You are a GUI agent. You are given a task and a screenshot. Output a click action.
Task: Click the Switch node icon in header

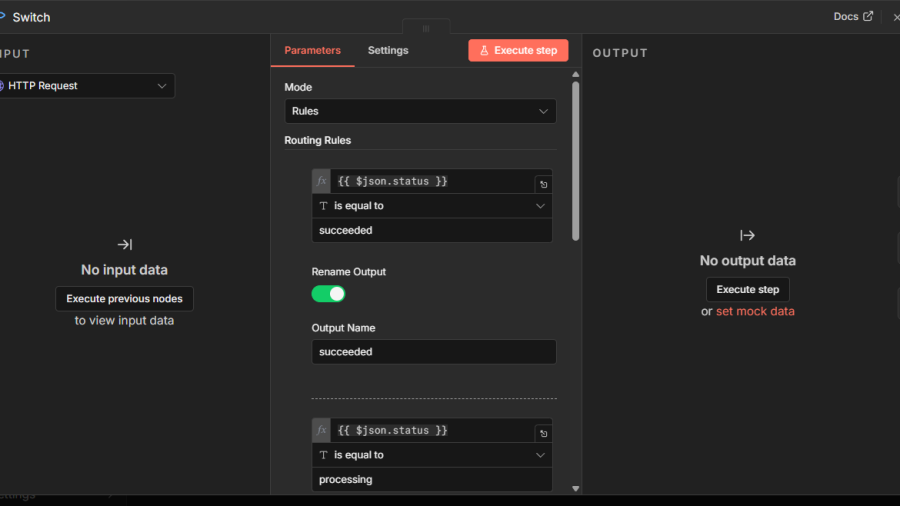coord(3,17)
